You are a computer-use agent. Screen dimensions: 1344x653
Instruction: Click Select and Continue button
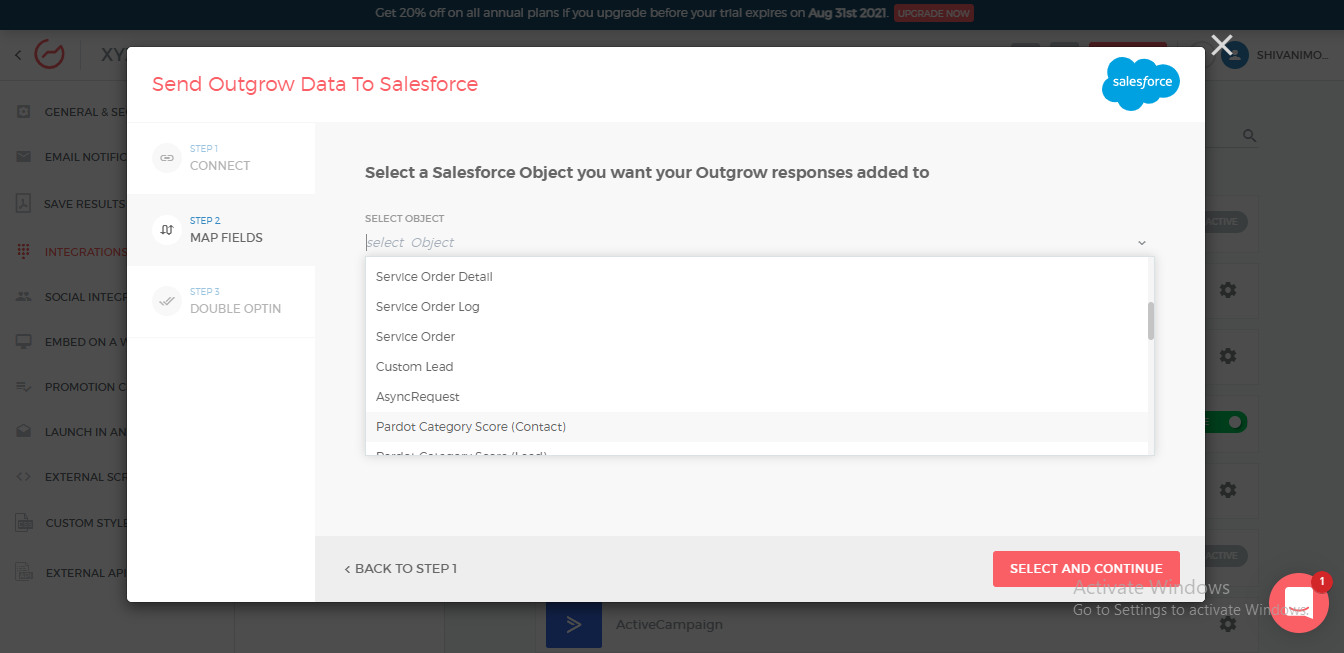[x=1086, y=569]
